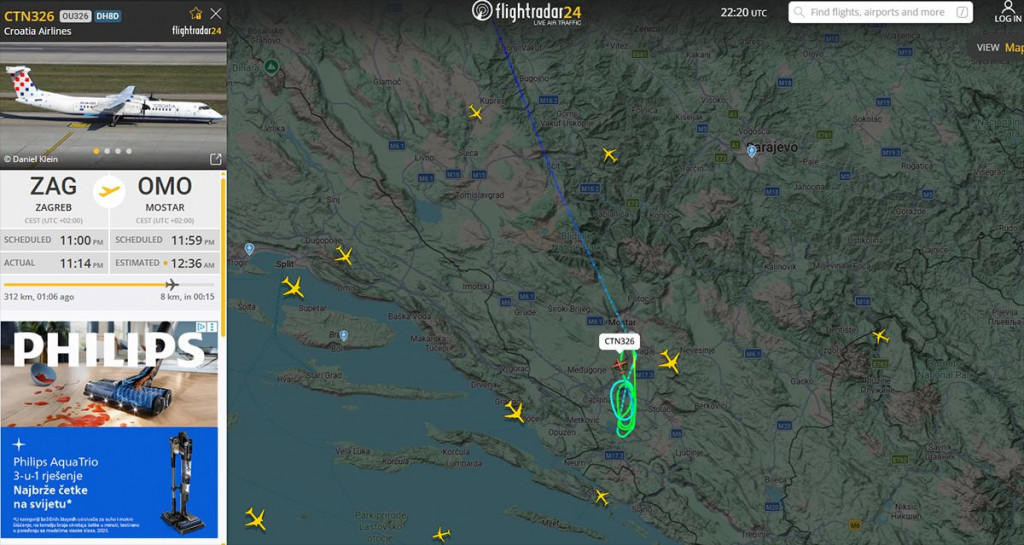This screenshot has height=545, width=1024.
Task: Open Philips ad choices info icon
Action: click(x=202, y=326)
